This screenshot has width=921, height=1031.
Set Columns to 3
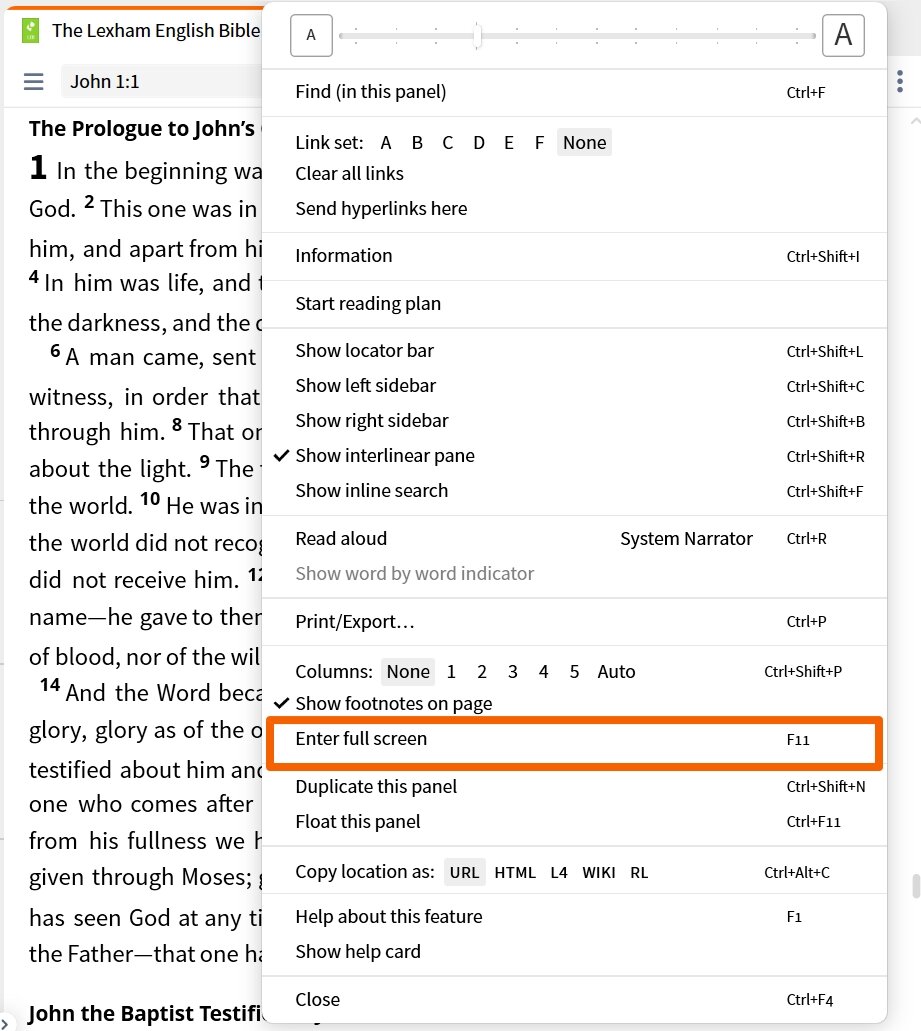pyautogui.click(x=513, y=671)
